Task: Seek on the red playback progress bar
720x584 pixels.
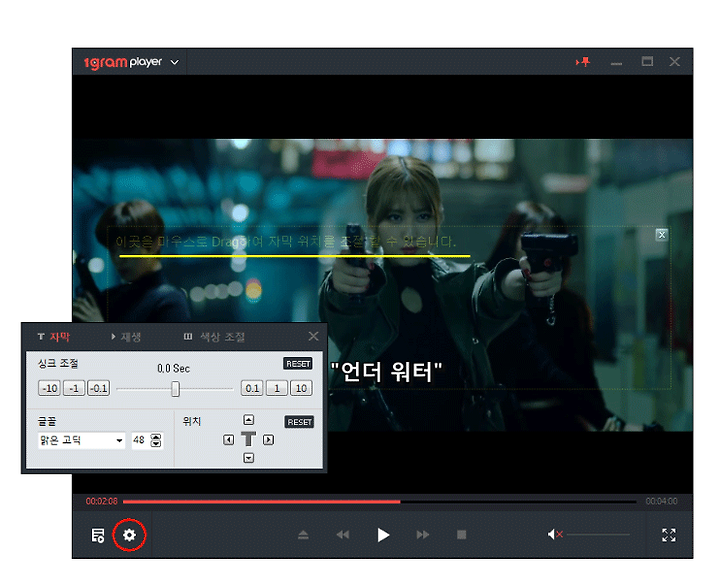Action: click(x=379, y=502)
